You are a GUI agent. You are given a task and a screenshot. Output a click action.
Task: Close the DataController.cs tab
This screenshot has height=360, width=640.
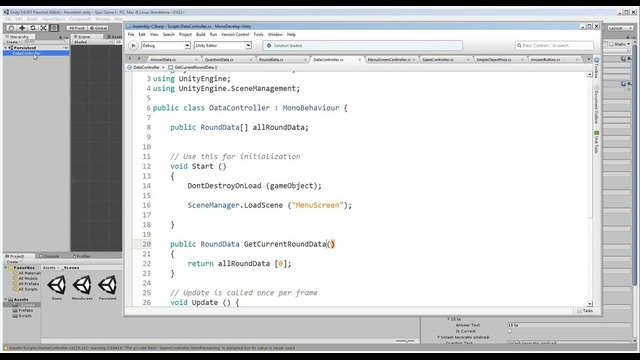click(360, 60)
